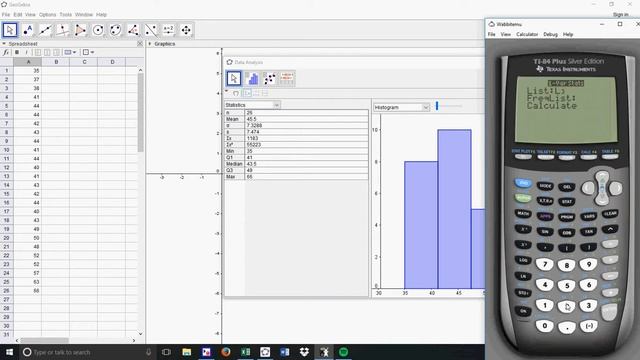Click the number 7 calculator key
Screen dimensions: 640x360
(544, 264)
